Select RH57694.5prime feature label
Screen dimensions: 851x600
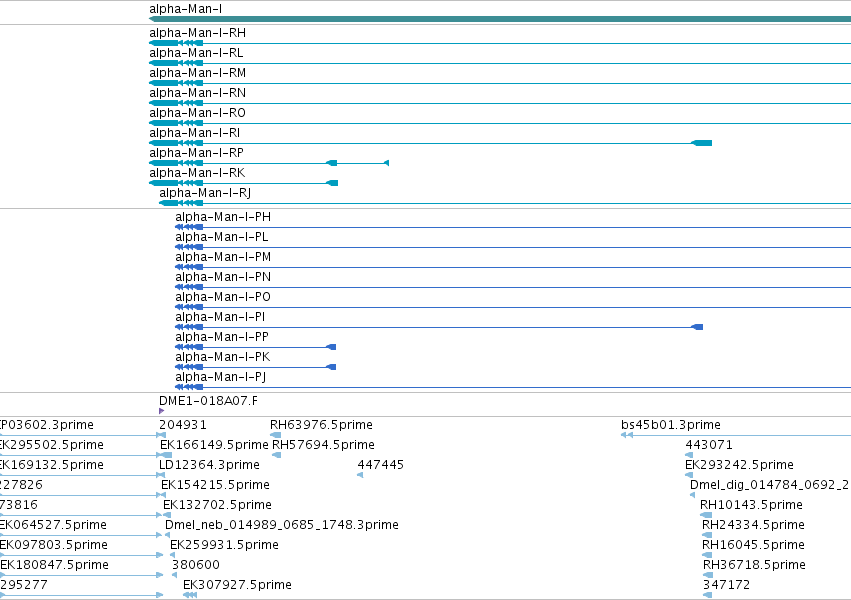[323, 445]
